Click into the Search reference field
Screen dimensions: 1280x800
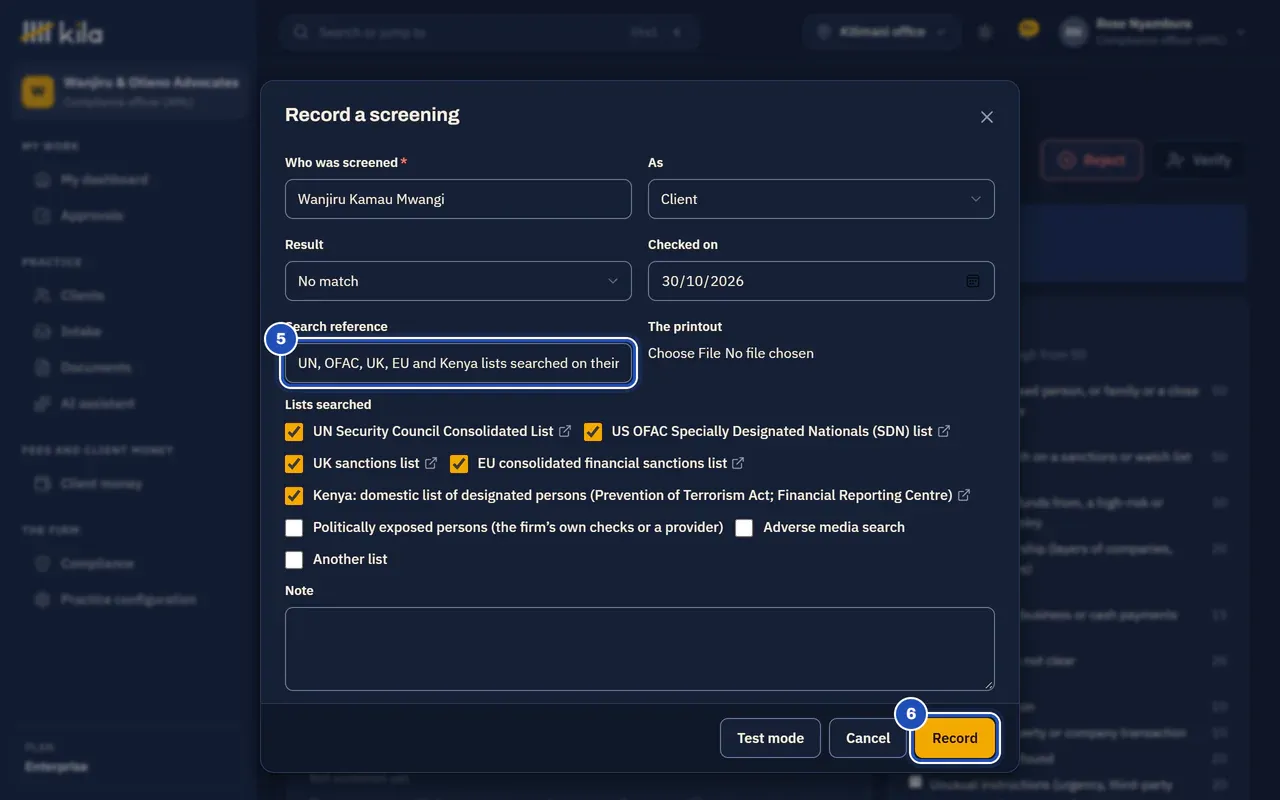click(458, 363)
